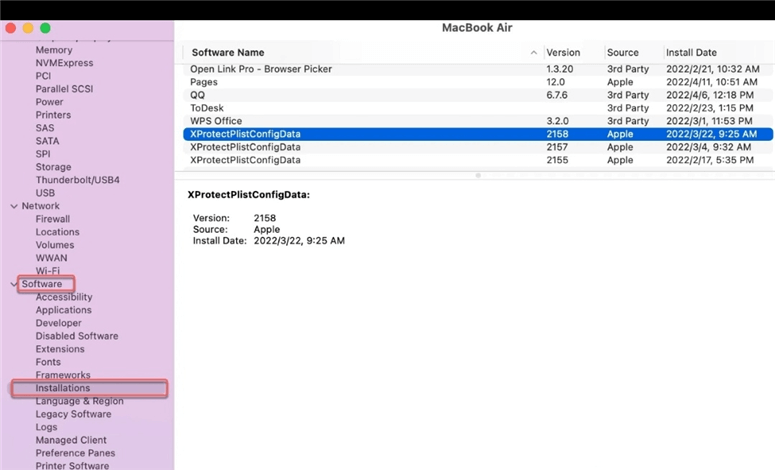Viewport: 775px width, 470px height.
Task: Open Developer under Software
Action: pyautogui.click(x=58, y=323)
